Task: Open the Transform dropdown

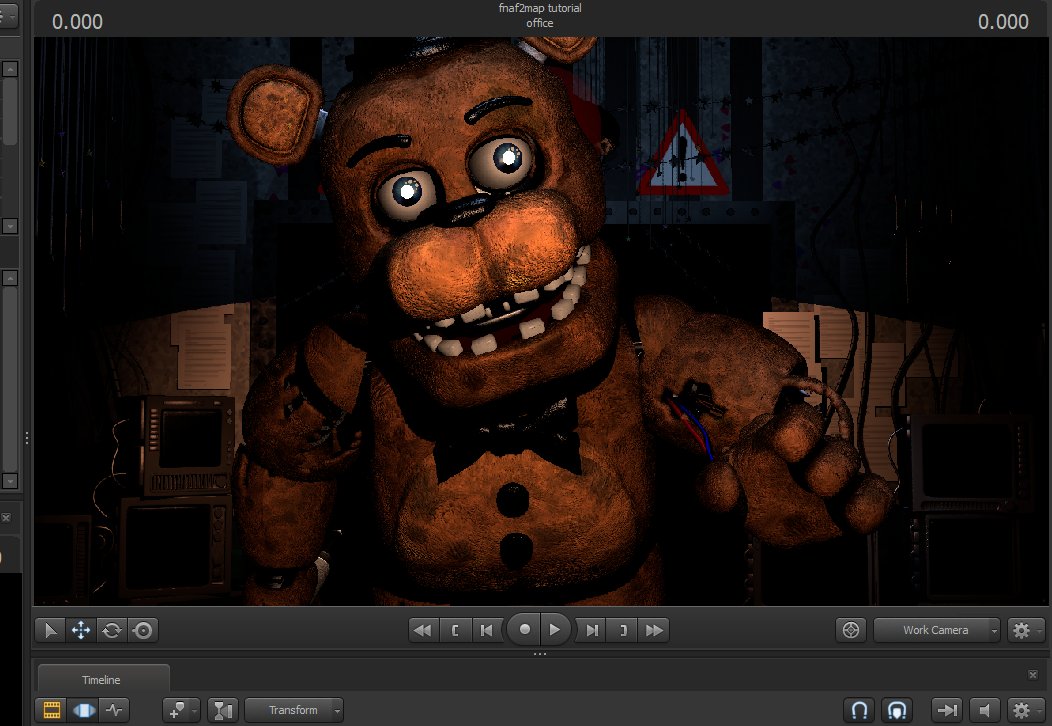Action: click(x=294, y=710)
